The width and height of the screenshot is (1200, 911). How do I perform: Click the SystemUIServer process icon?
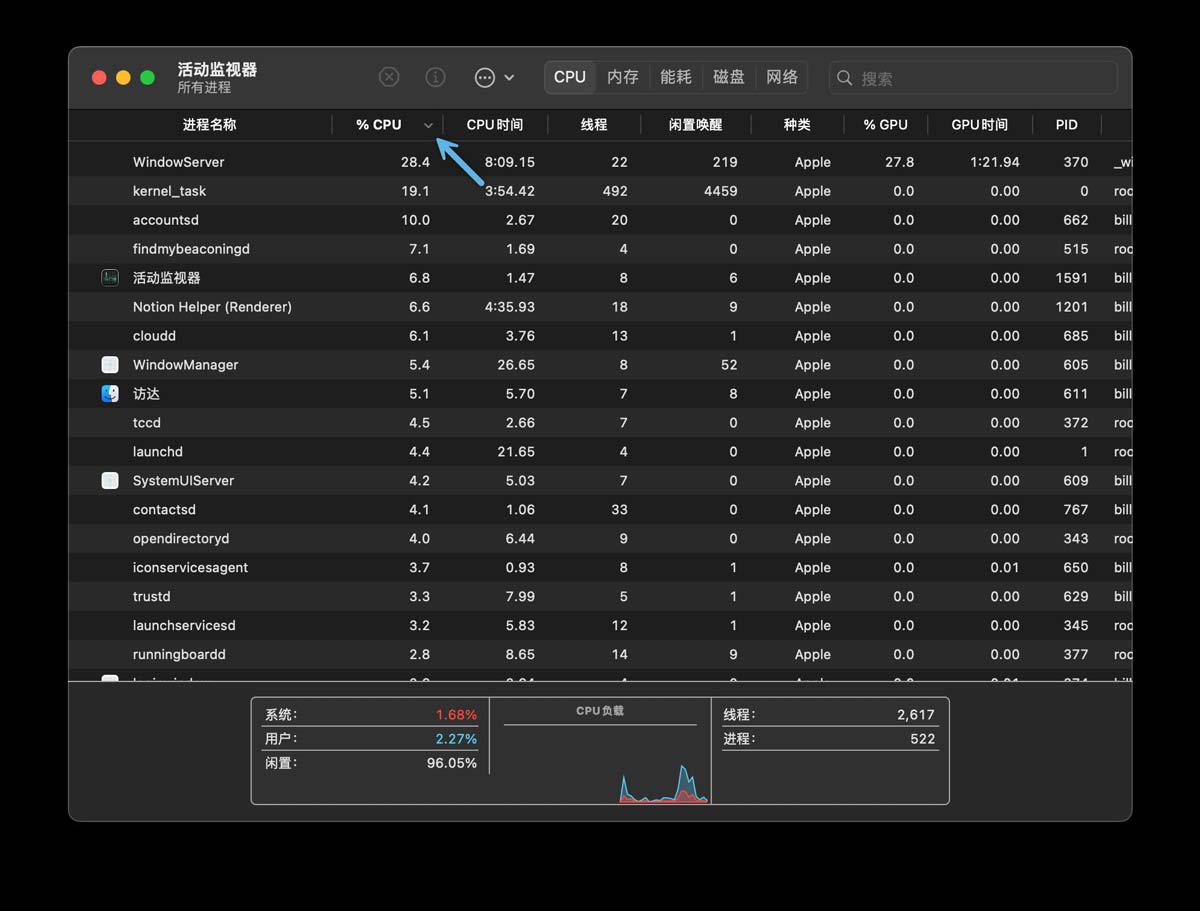tap(110, 481)
